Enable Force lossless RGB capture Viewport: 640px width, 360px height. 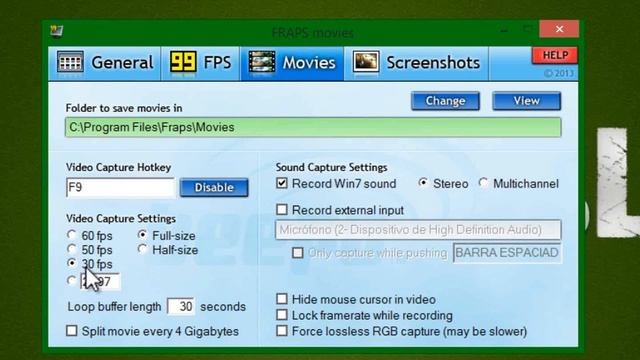[x=282, y=331]
